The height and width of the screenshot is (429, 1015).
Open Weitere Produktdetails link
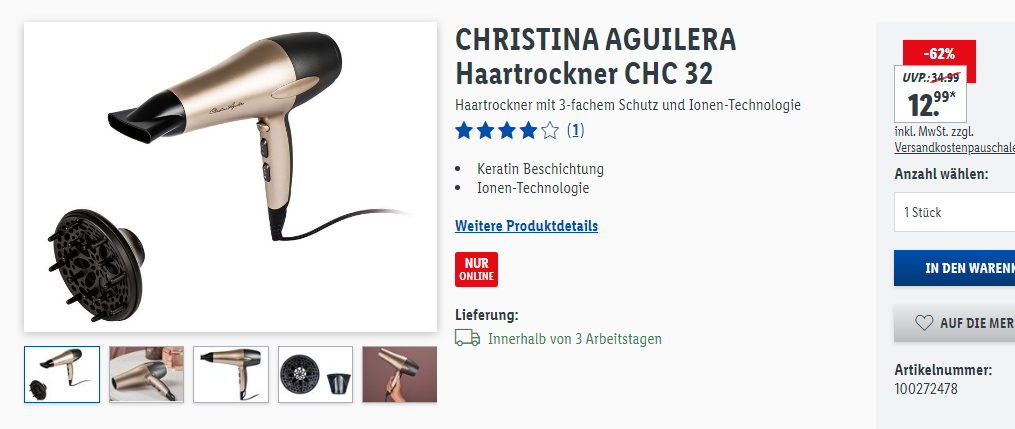526,226
